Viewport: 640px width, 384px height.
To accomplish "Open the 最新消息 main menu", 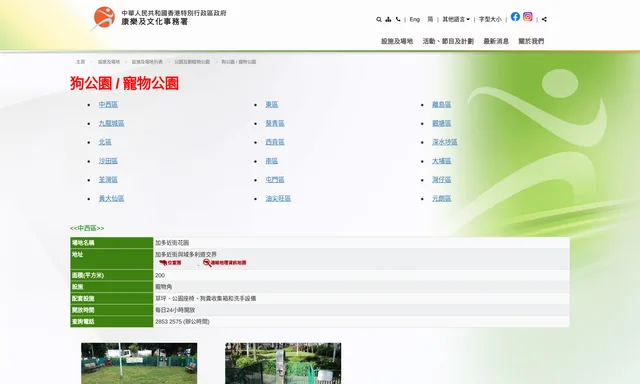I will pos(496,41).
